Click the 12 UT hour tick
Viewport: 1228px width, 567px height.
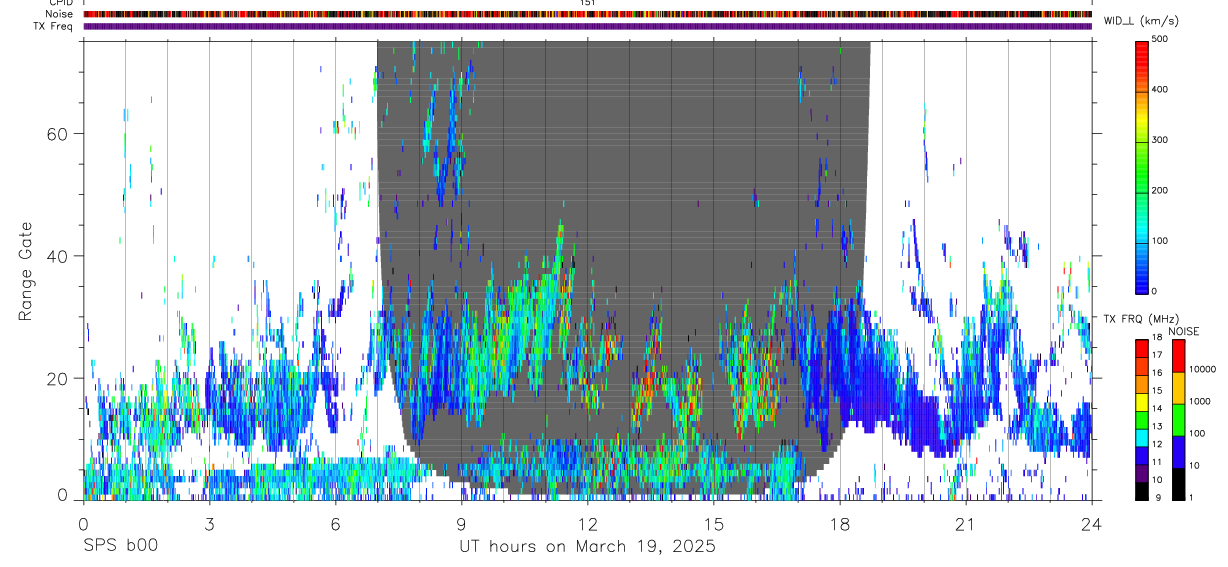click(587, 524)
